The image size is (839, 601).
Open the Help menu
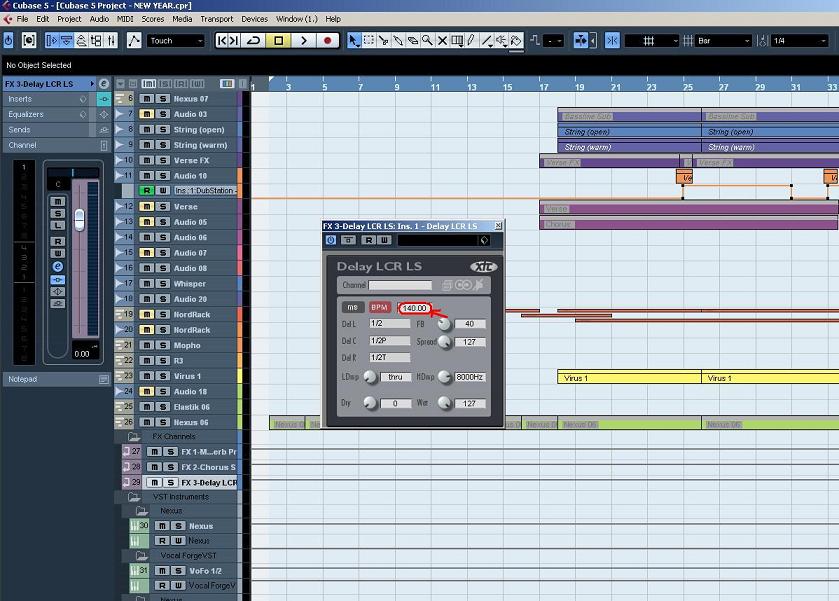pos(333,19)
